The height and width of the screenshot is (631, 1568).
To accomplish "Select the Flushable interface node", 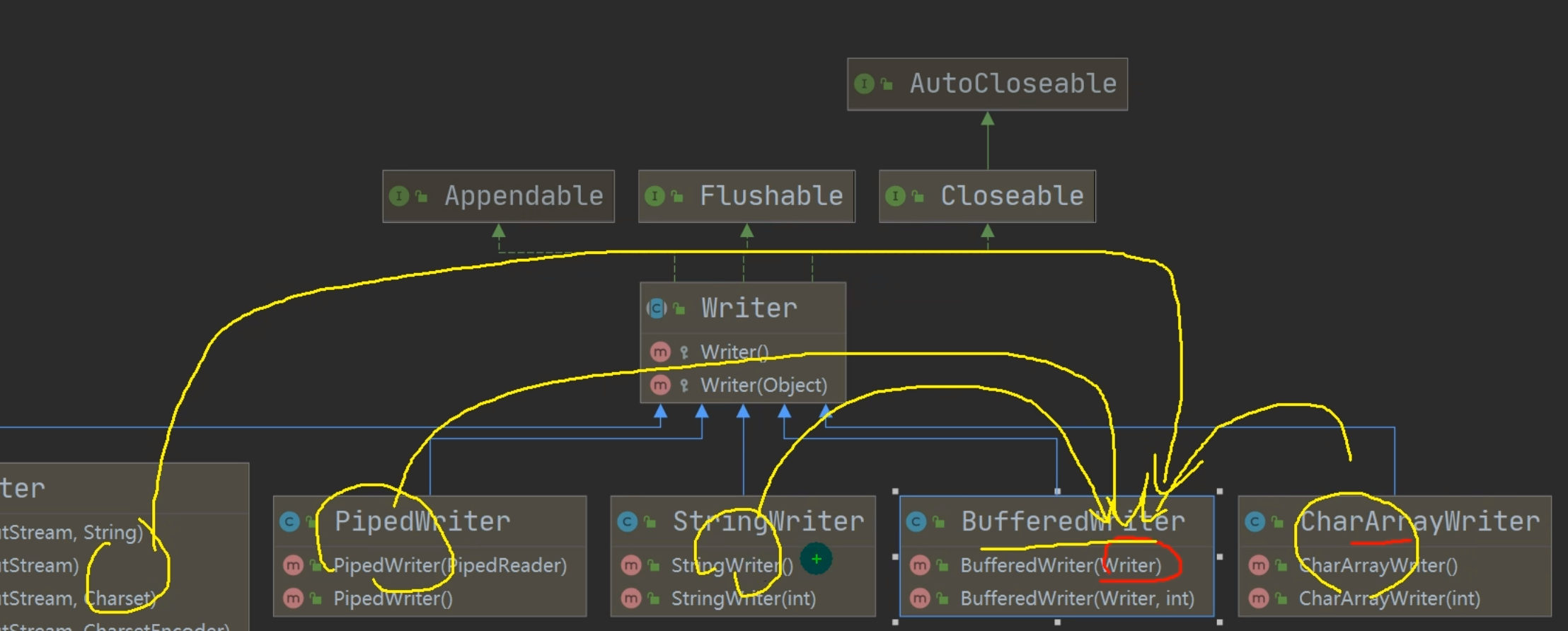I will tap(746, 196).
